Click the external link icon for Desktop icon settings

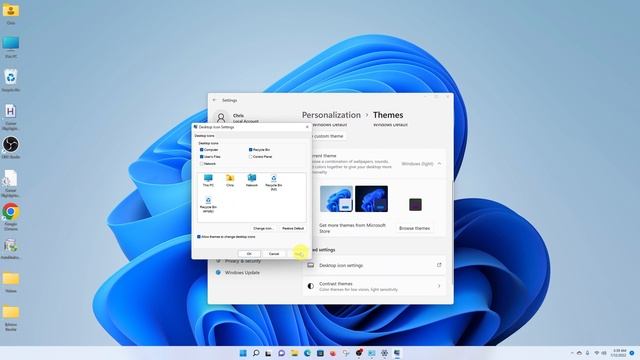[439, 265]
